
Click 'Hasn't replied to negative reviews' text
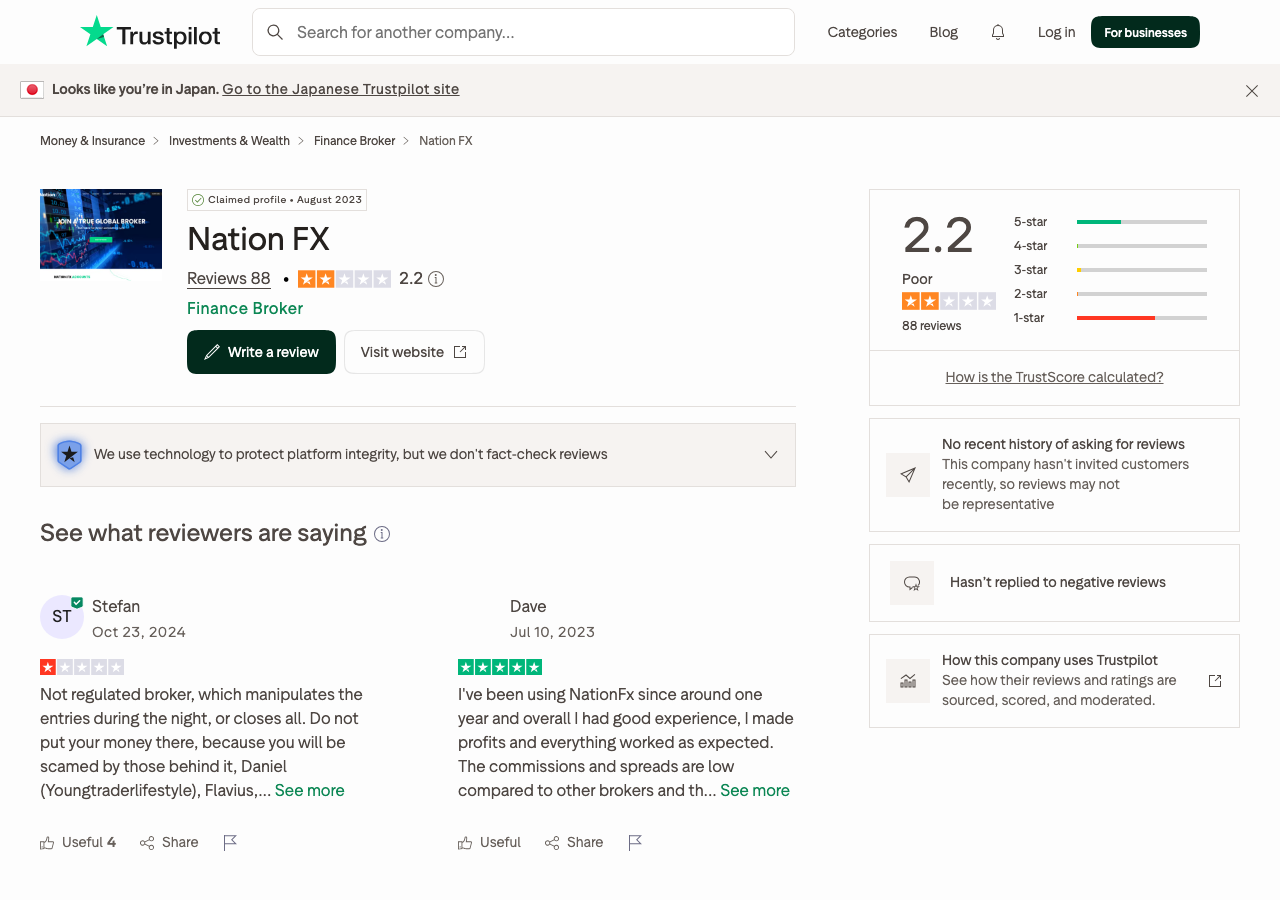point(1058,582)
